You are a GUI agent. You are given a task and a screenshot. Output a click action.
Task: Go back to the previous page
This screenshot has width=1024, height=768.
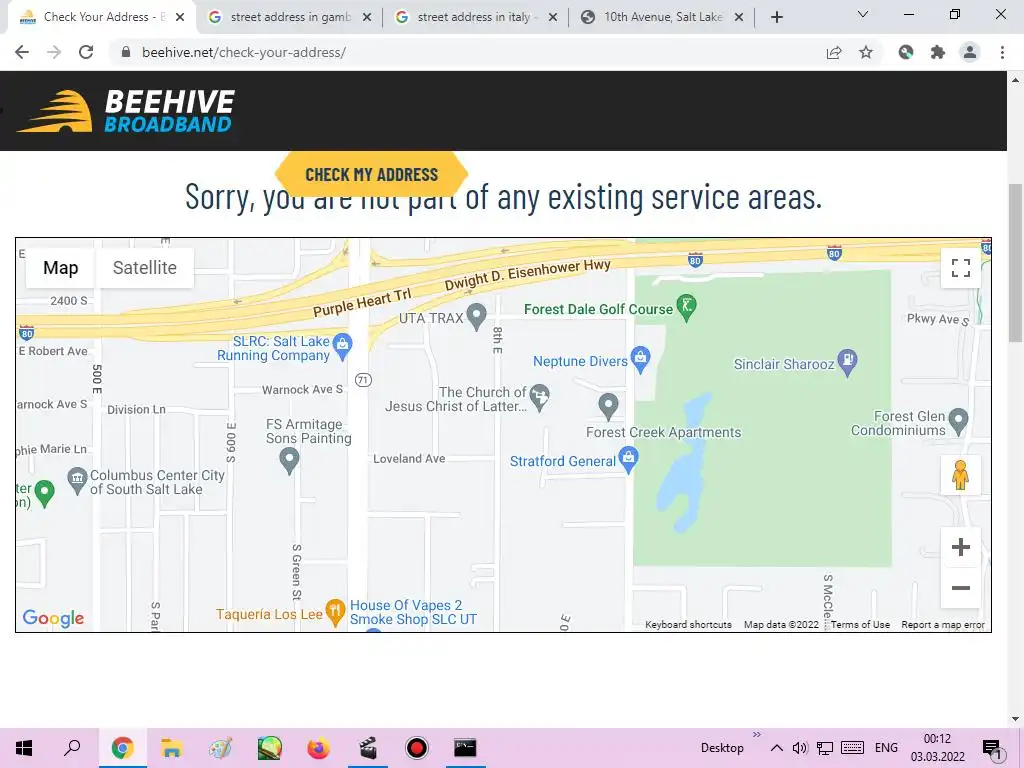(22, 52)
